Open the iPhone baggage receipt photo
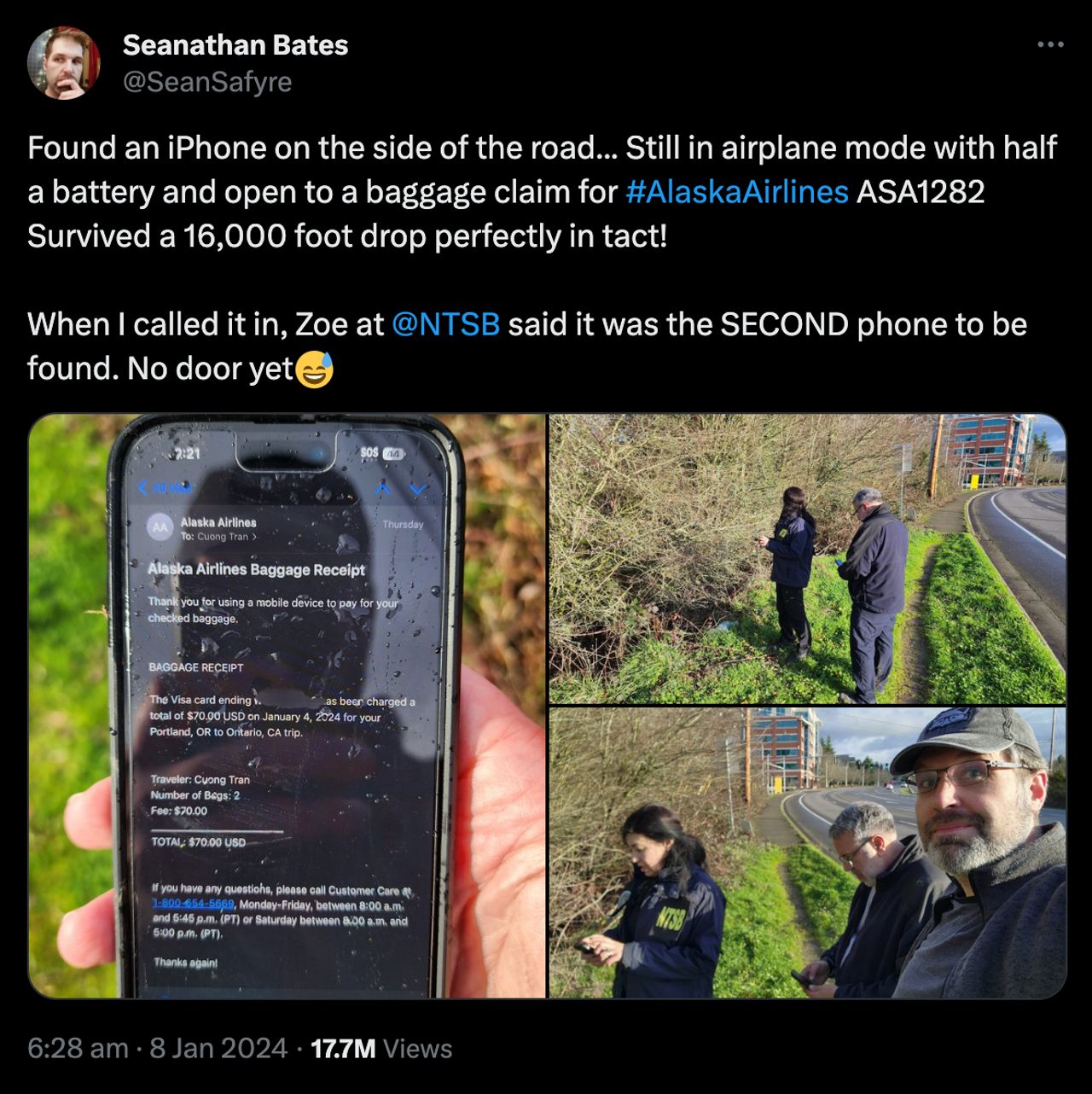The image size is (1092, 1094). click(287, 706)
